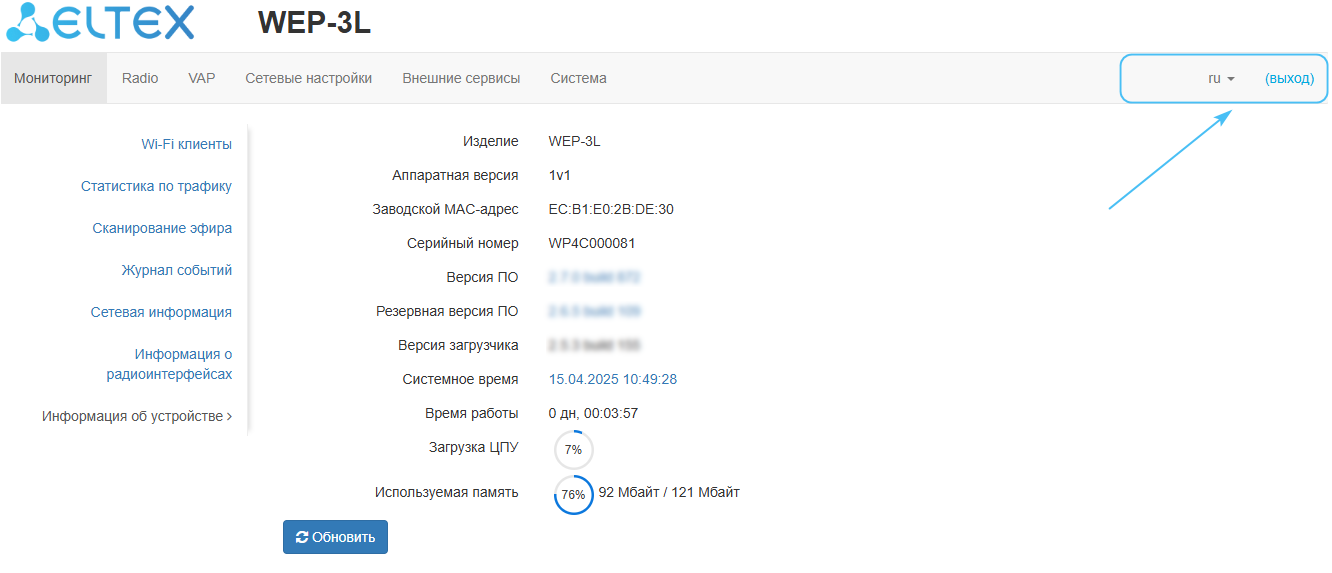
Task: Select the Система tab
Action: (578, 78)
